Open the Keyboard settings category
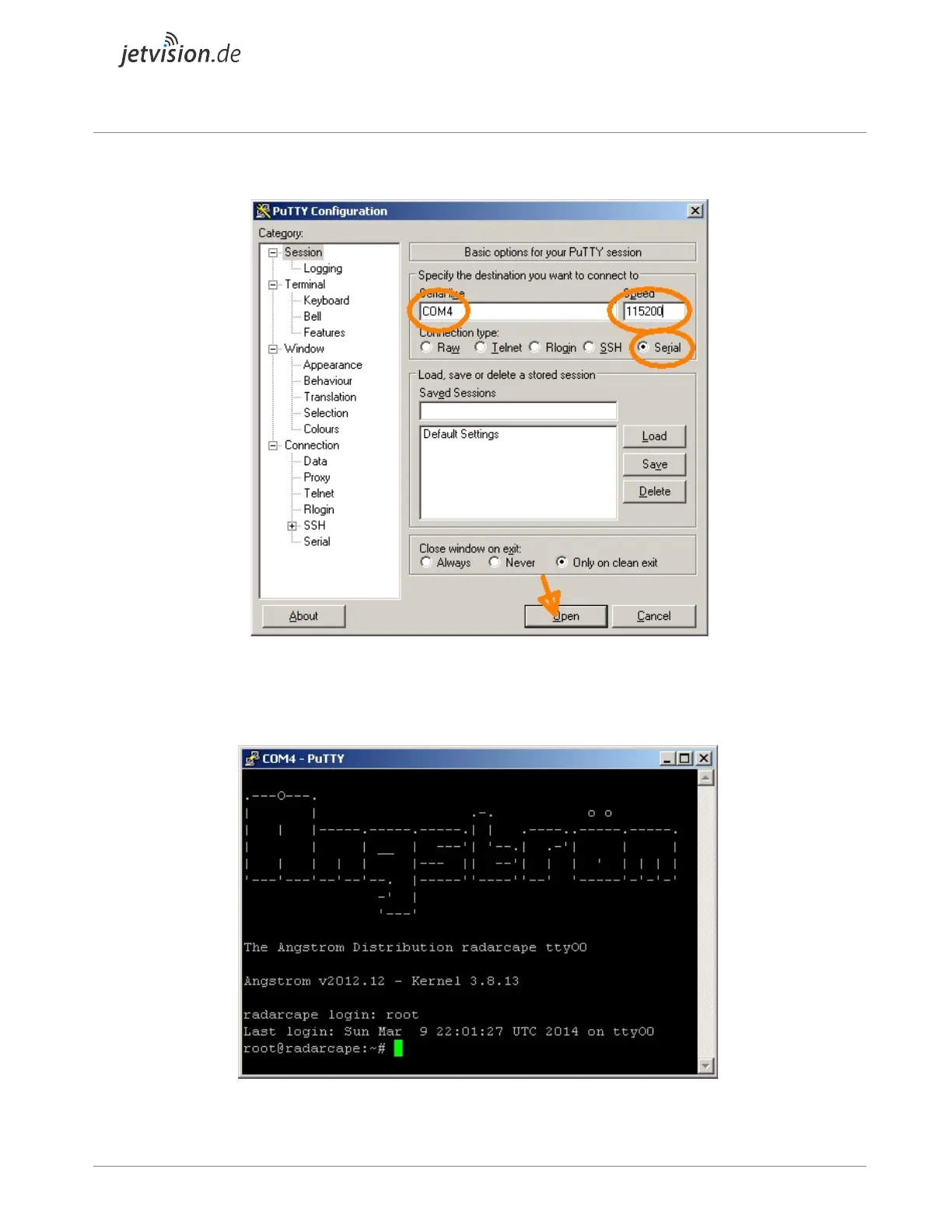Image resolution: width=952 pixels, height=1232 pixels. point(327,300)
